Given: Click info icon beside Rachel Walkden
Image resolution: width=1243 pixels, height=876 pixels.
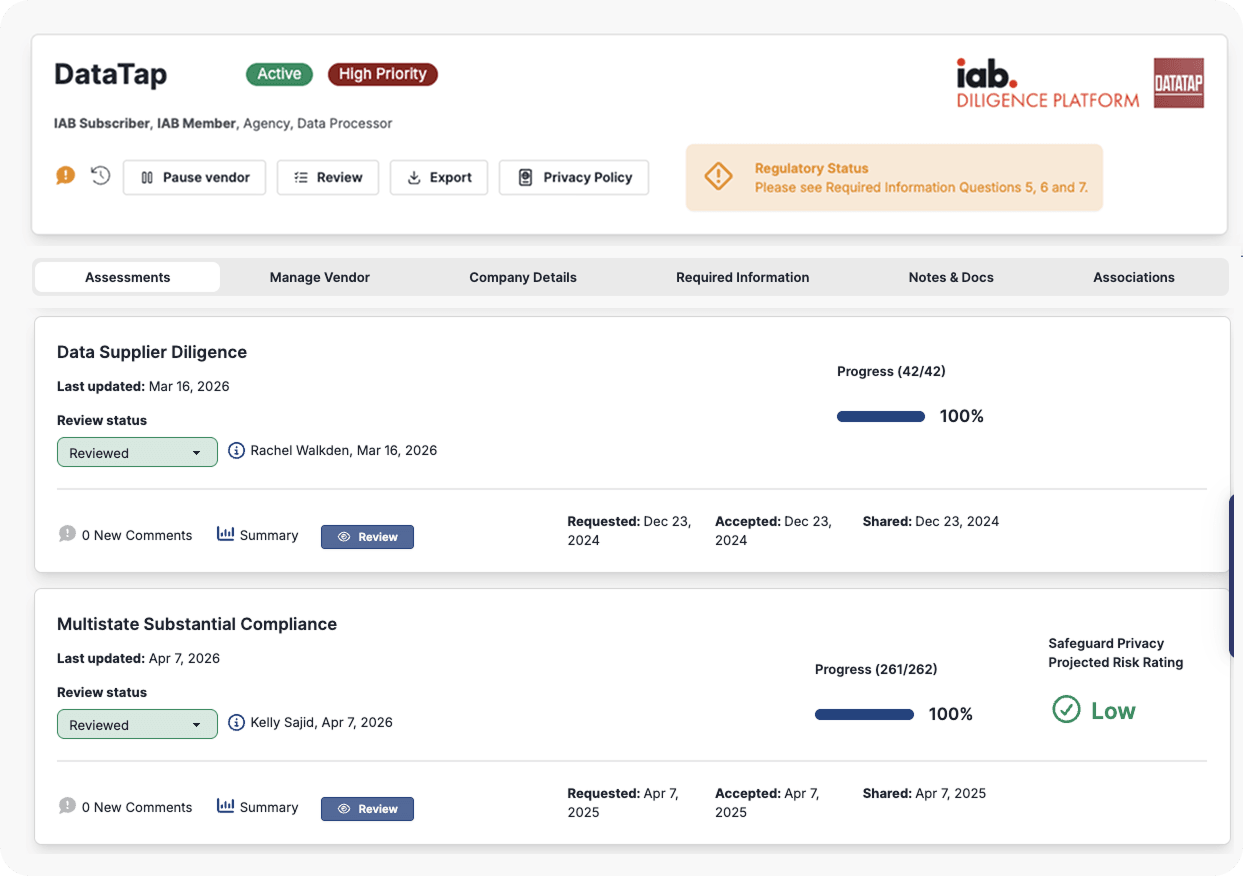Looking at the screenshot, I should tap(237, 451).
